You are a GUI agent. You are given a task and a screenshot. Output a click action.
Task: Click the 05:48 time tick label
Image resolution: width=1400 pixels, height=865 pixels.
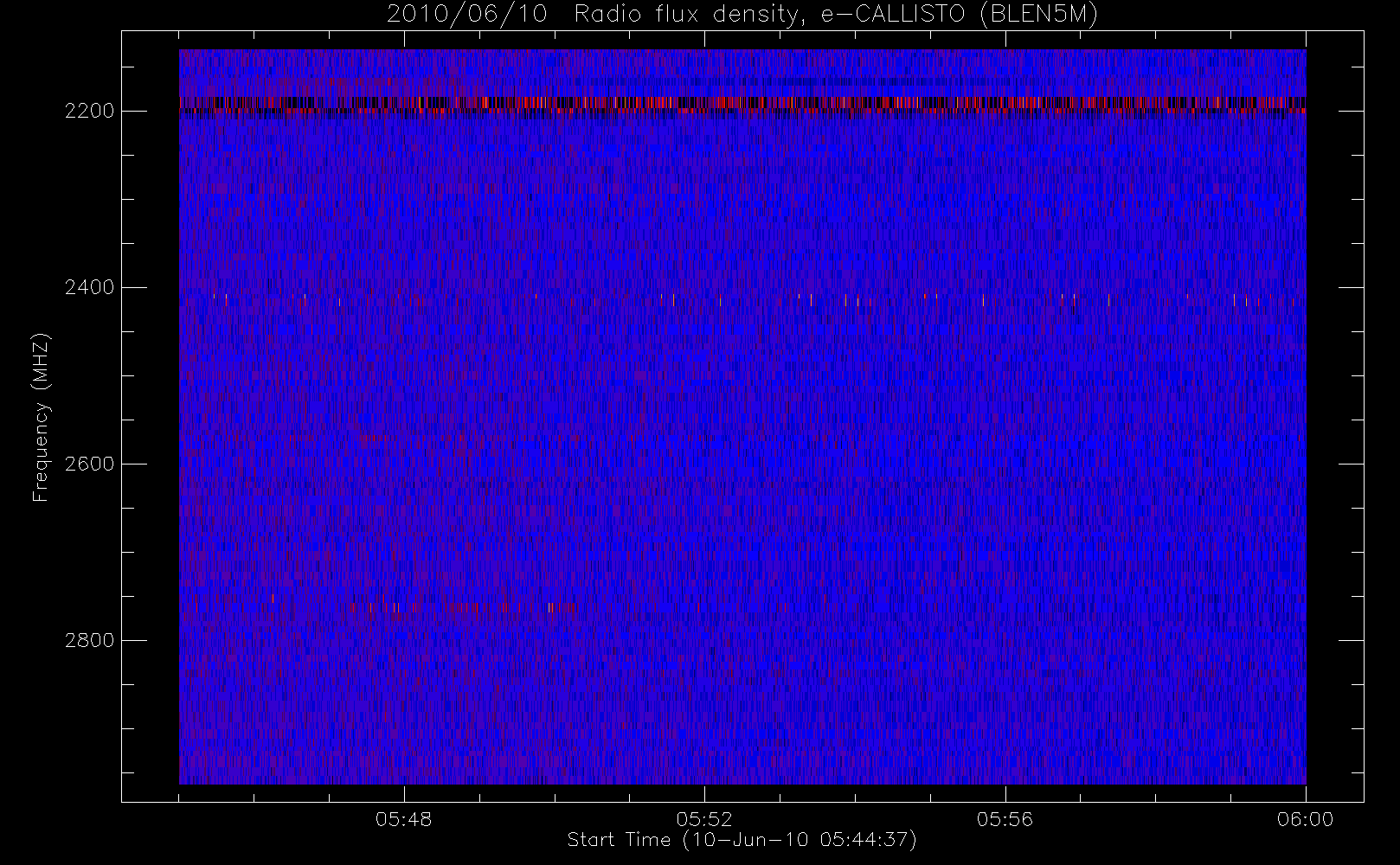pos(404,819)
